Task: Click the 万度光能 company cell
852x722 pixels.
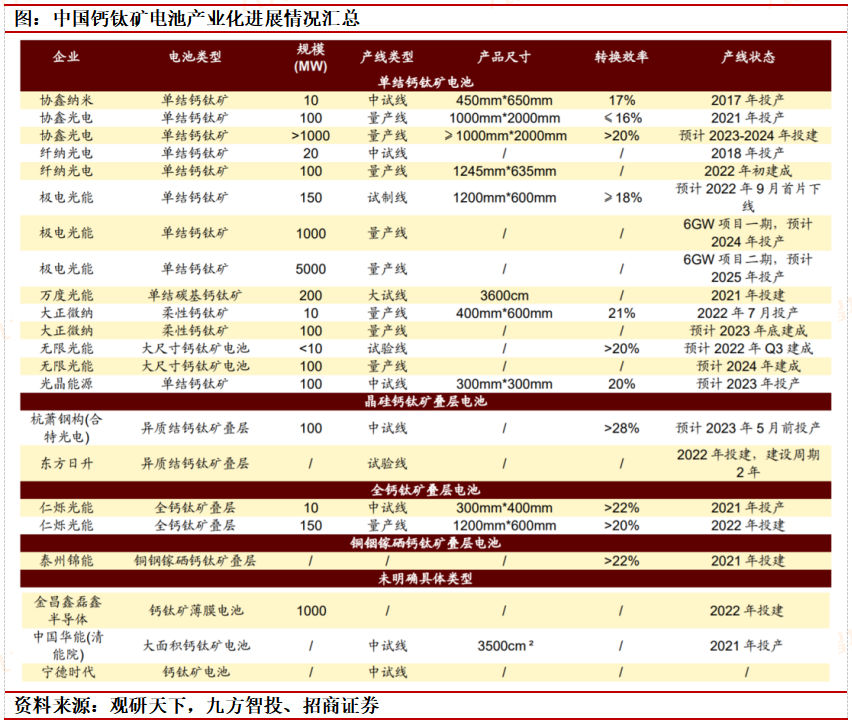Action: (66, 296)
